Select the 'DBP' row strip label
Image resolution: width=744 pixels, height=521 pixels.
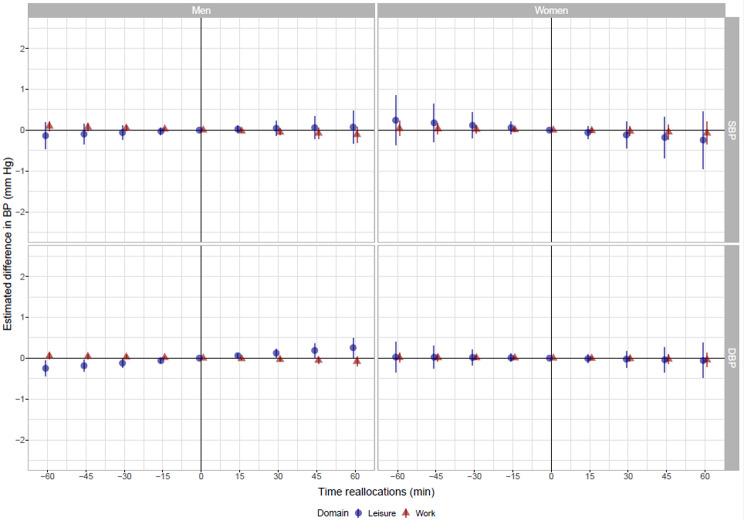pos(731,358)
